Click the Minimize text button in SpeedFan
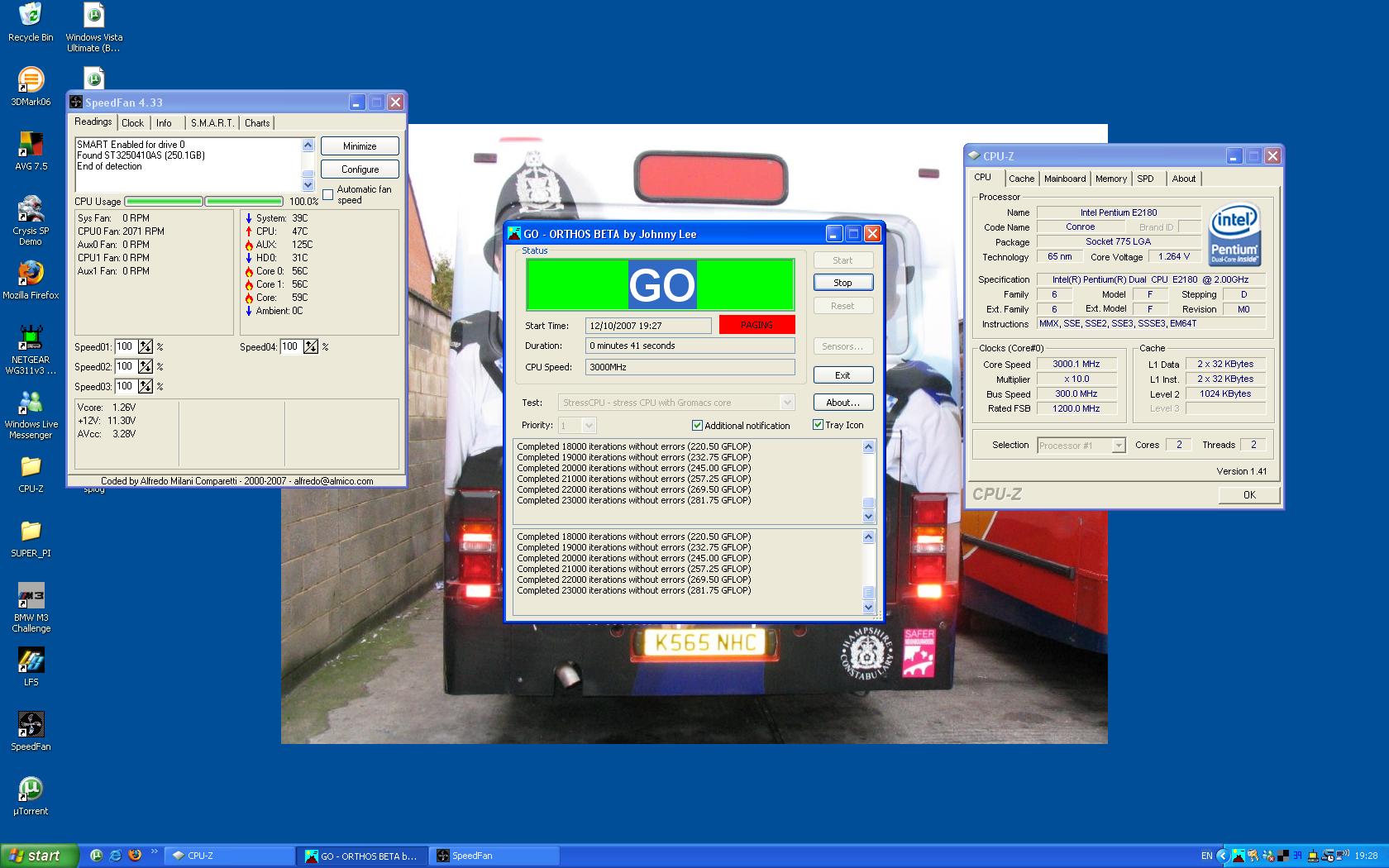Viewport: 1389px width, 868px height. point(360,146)
